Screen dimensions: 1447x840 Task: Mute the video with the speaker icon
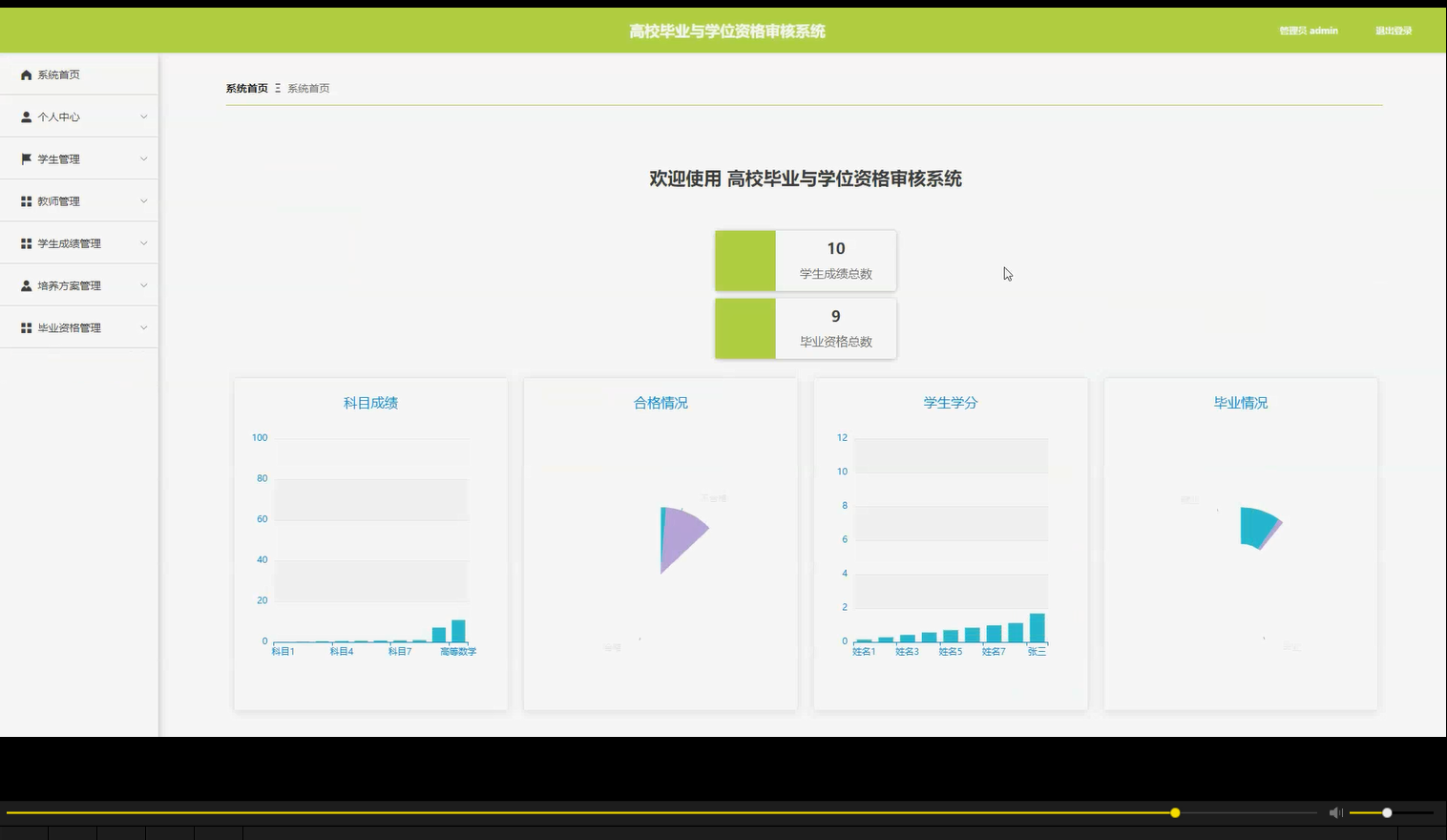click(1335, 812)
